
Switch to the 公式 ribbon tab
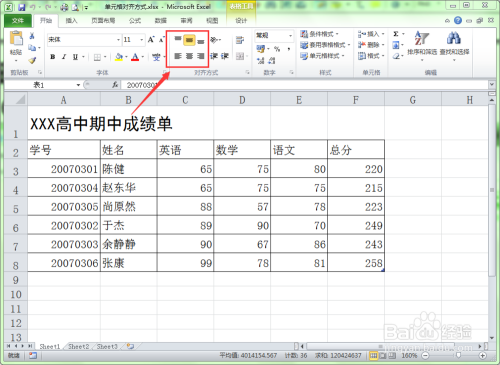(x=135, y=21)
